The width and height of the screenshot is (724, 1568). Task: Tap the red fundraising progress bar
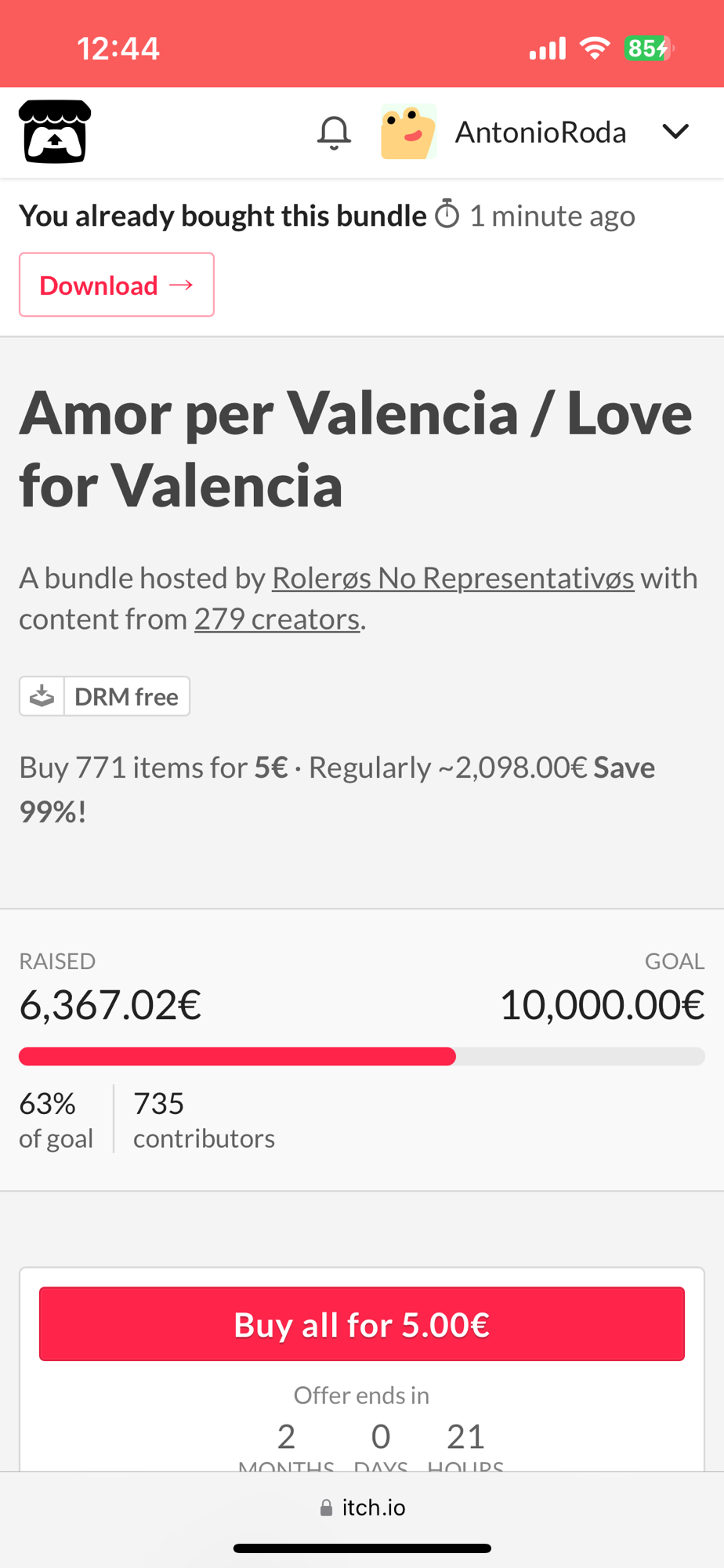pyautogui.click(x=237, y=1057)
